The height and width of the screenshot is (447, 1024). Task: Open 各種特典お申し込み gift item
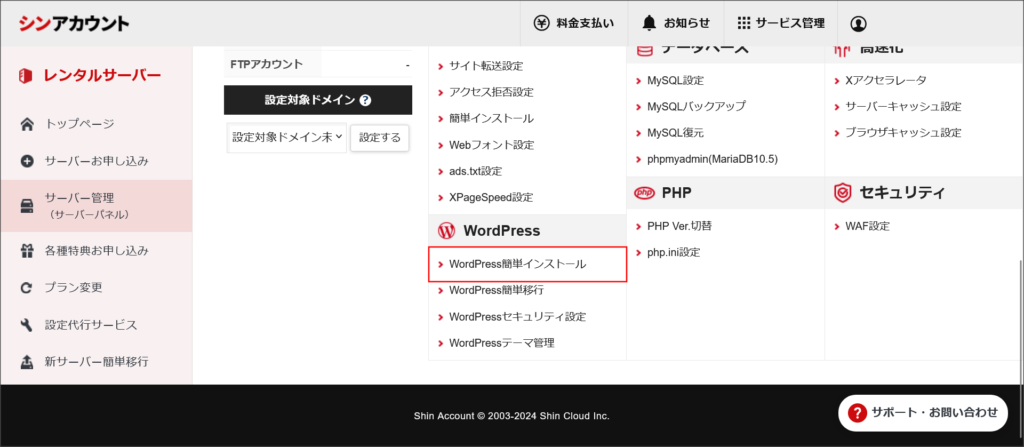coord(96,250)
